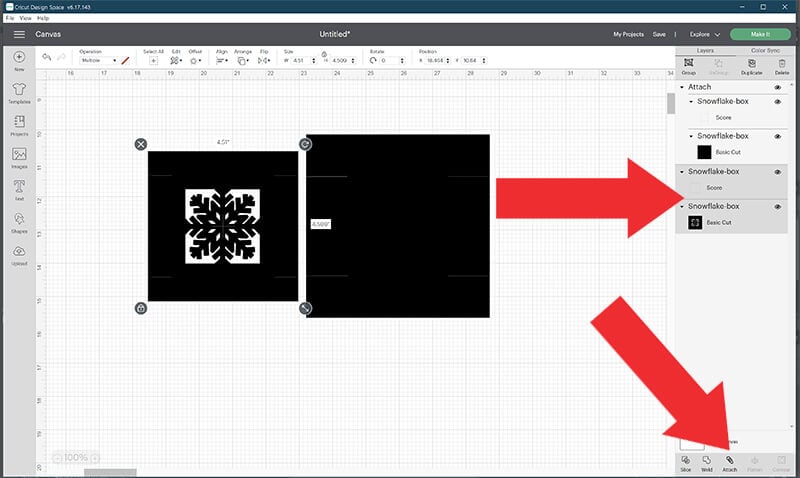Open the View menu
Image resolution: width=800 pixels, height=478 pixels.
[x=23, y=18]
